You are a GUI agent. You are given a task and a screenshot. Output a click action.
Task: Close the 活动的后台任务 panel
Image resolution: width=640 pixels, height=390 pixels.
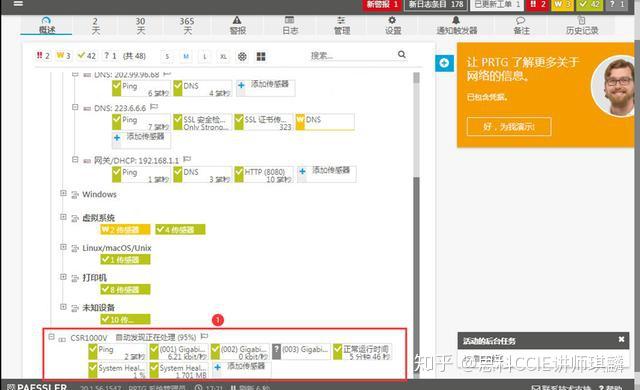pos(621,339)
